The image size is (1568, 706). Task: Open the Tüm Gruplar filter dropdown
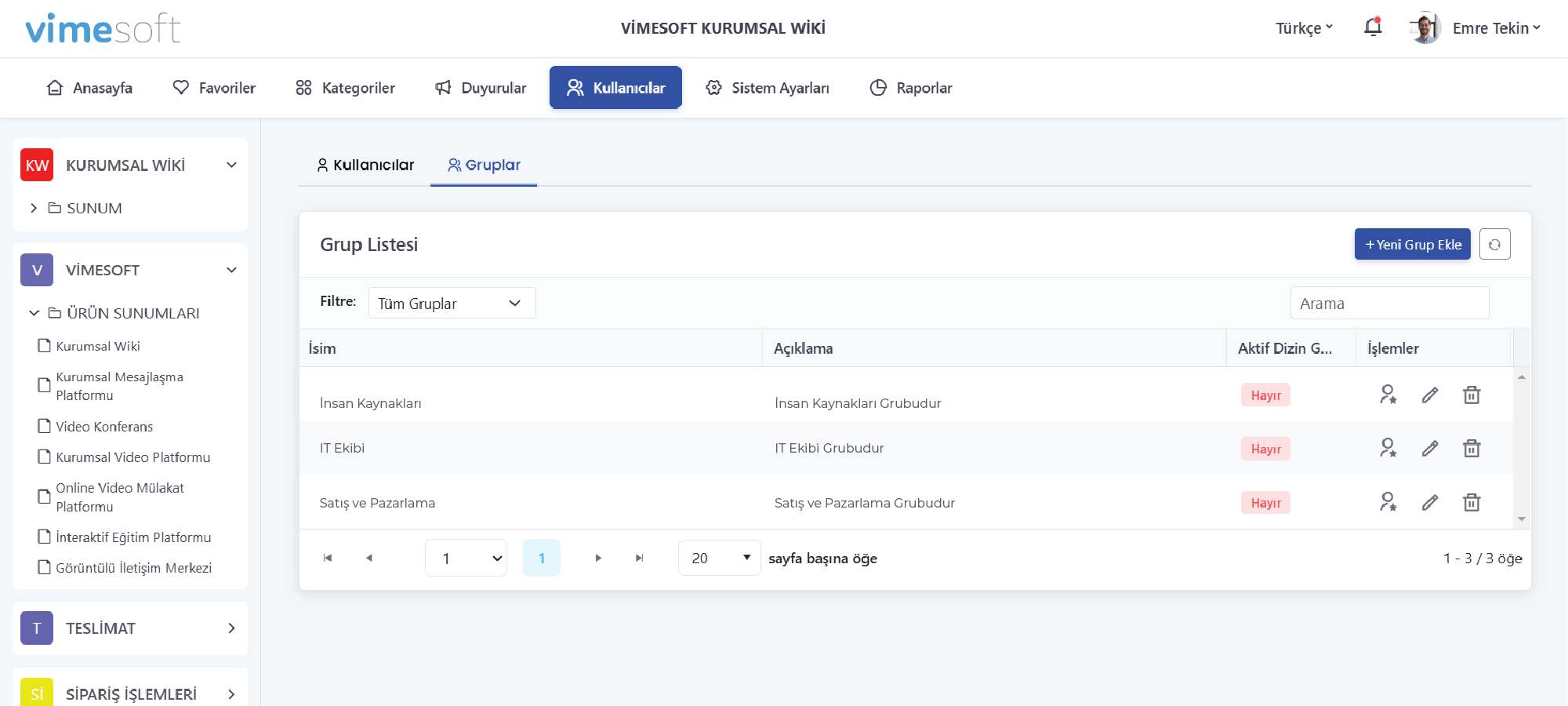(x=452, y=303)
